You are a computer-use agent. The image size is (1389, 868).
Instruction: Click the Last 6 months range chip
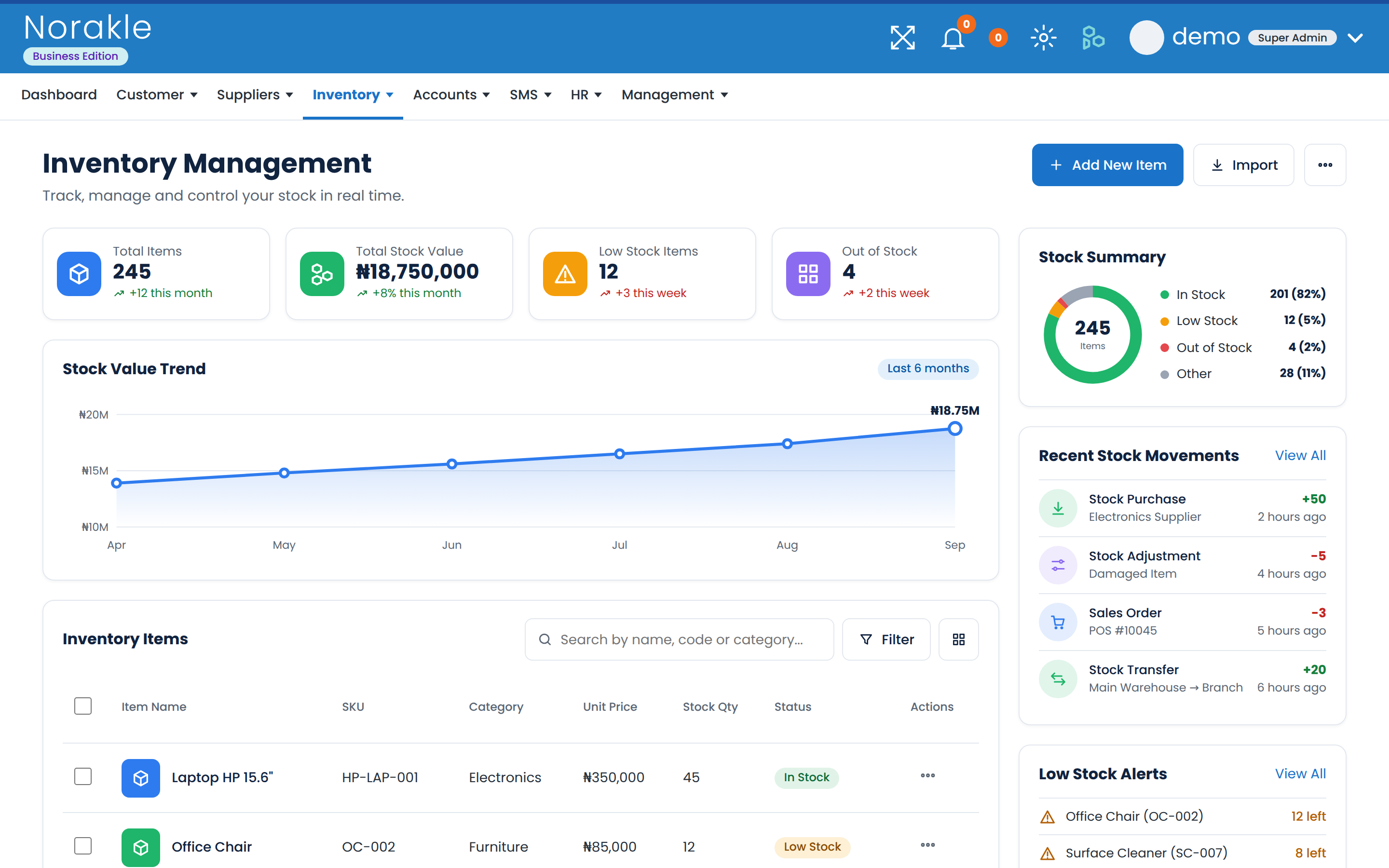coord(927,368)
